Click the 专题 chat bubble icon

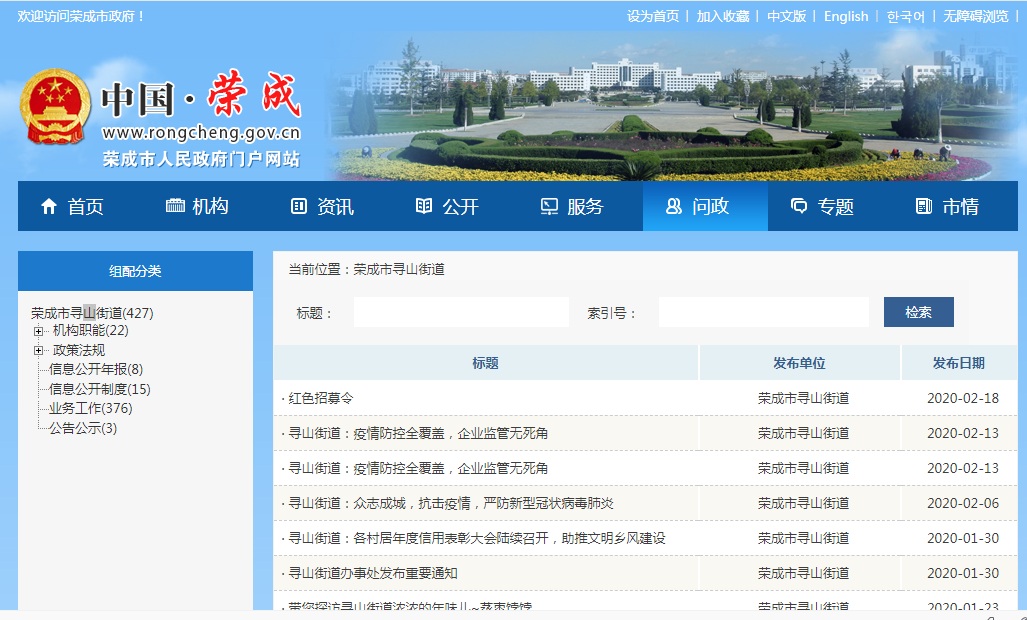click(799, 207)
